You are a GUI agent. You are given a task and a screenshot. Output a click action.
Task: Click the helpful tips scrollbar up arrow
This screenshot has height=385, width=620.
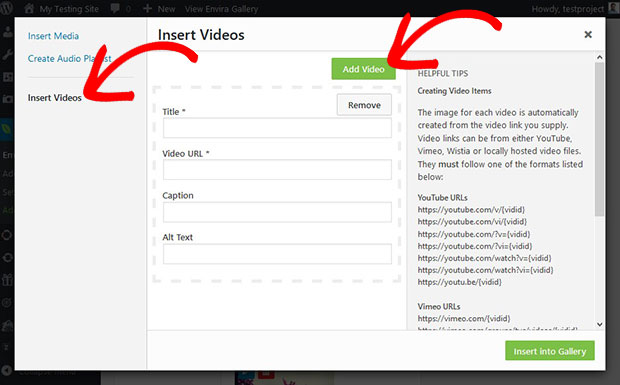[x=599, y=57]
